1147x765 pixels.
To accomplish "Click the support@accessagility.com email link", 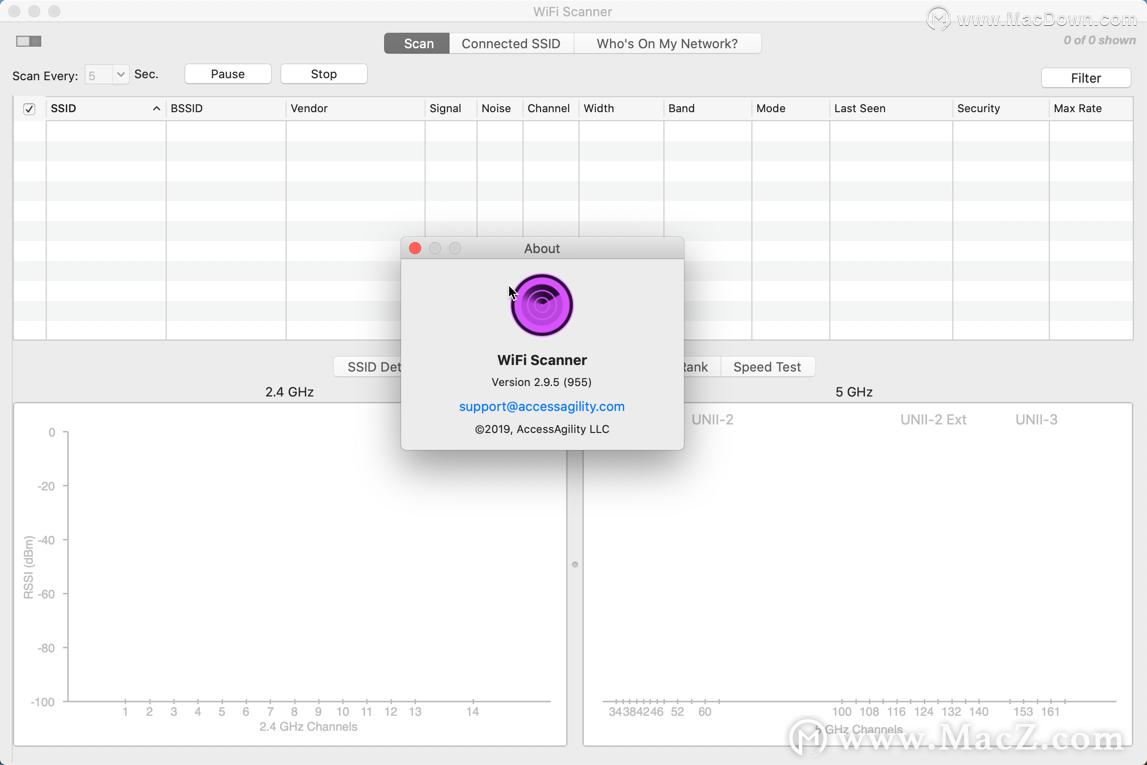I will pos(542,407).
